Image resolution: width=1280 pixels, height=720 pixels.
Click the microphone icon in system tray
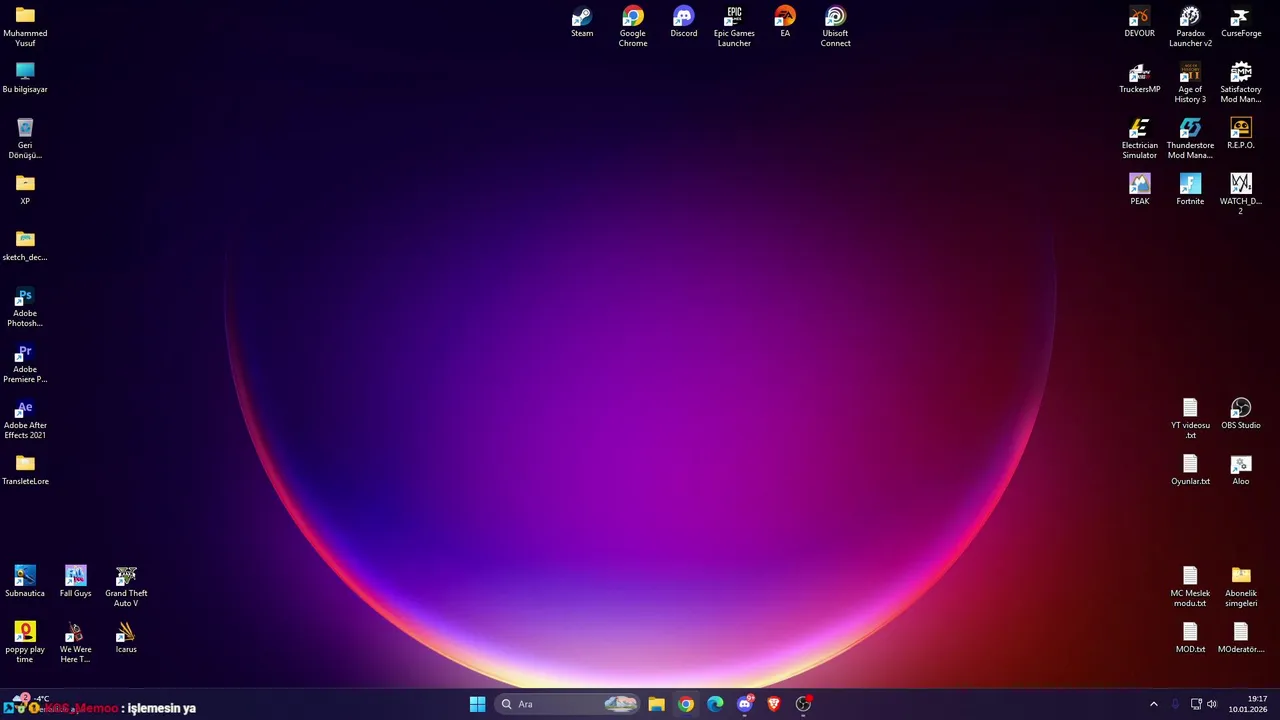tap(1175, 704)
